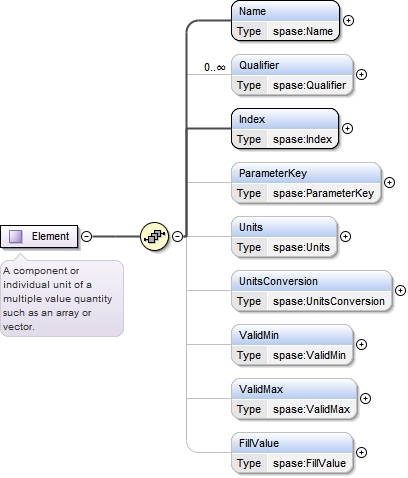Collapse the Element node minus button
The image size is (408, 478).
87,236
